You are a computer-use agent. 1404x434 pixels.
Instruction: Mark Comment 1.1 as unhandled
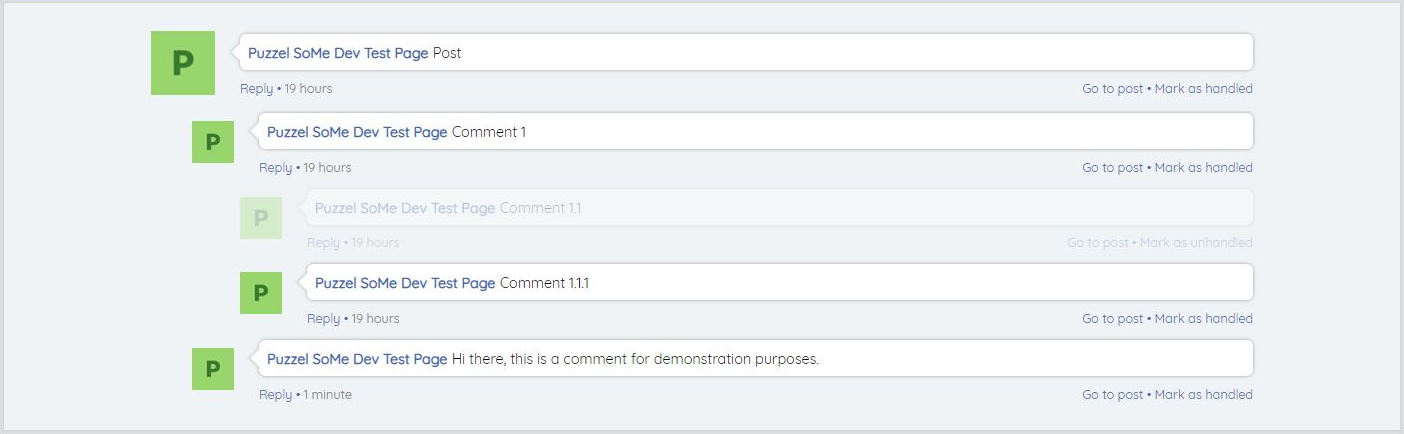1195,243
